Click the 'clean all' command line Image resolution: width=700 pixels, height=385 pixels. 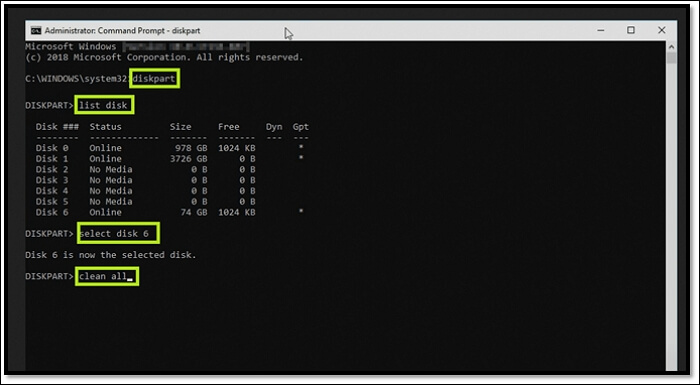[x=107, y=276]
